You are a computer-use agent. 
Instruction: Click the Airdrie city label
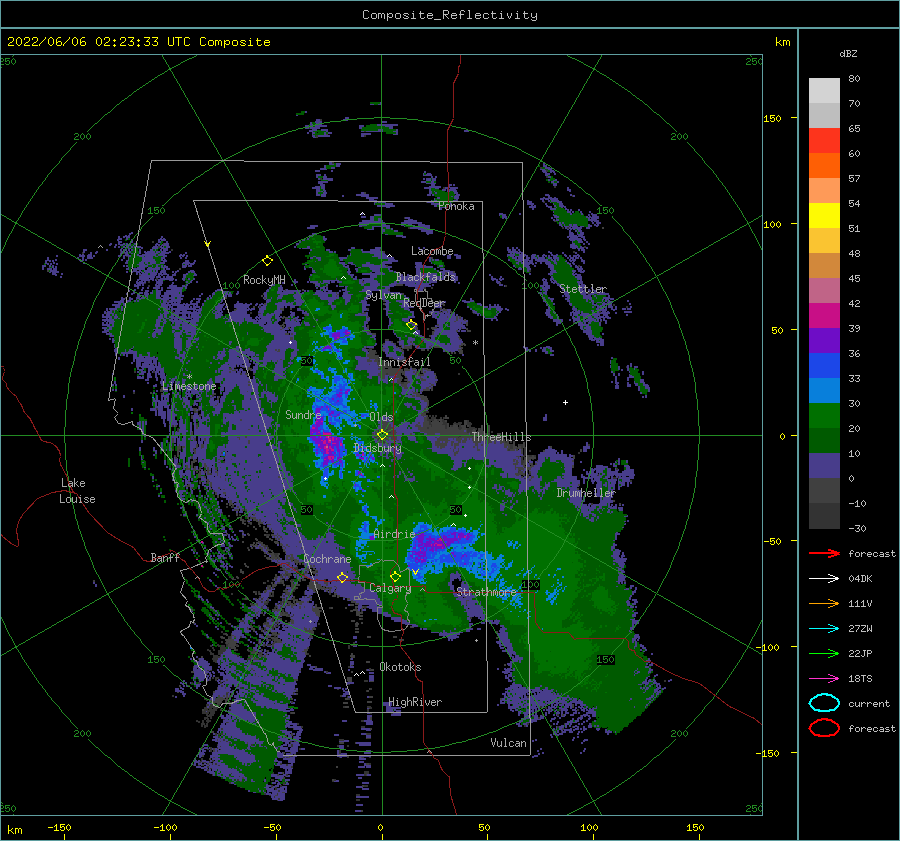[x=394, y=534]
